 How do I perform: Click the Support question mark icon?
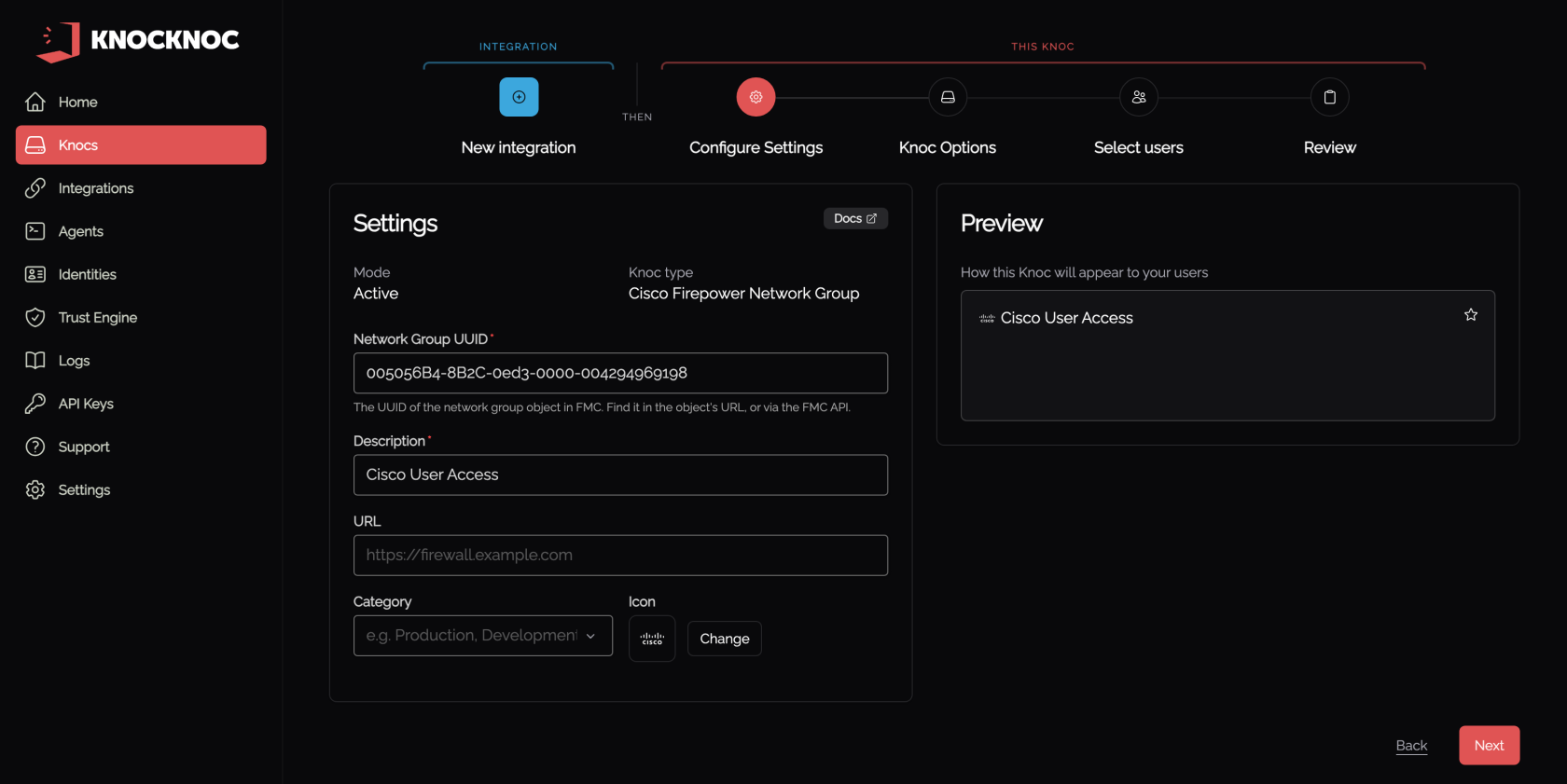pos(35,447)
